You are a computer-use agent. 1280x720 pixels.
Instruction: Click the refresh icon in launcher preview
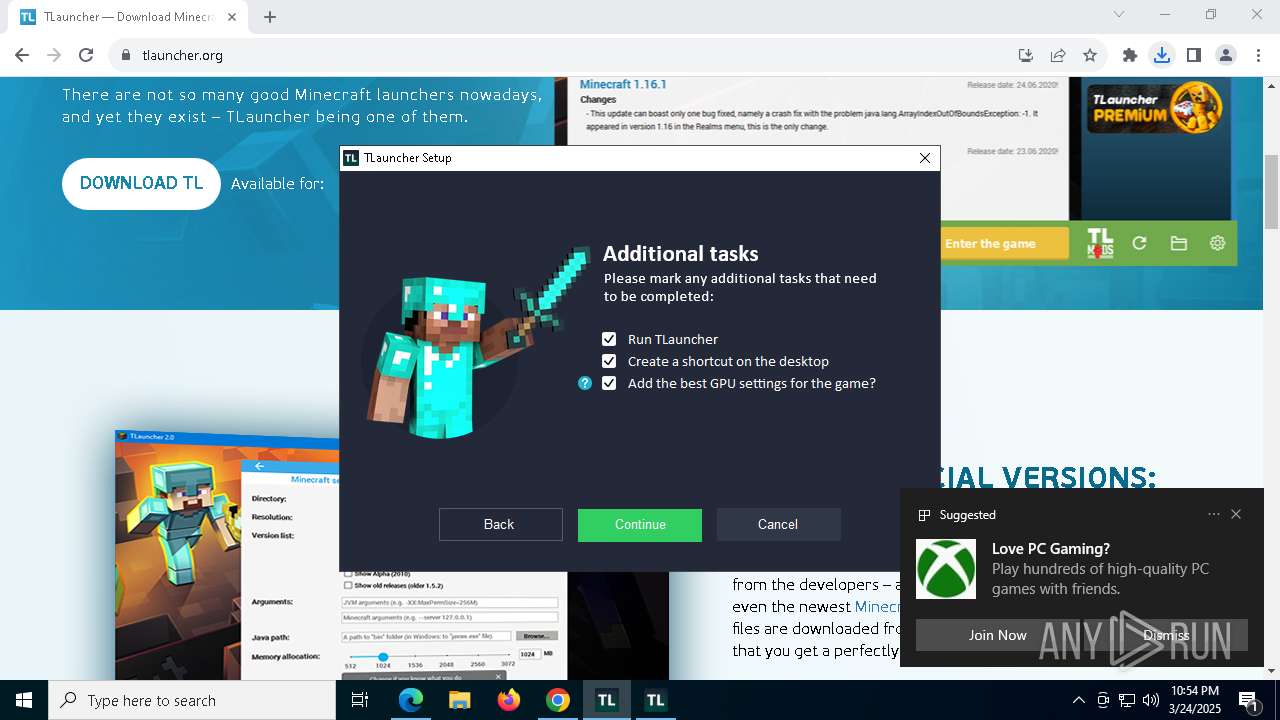(x=1139, y=243)
